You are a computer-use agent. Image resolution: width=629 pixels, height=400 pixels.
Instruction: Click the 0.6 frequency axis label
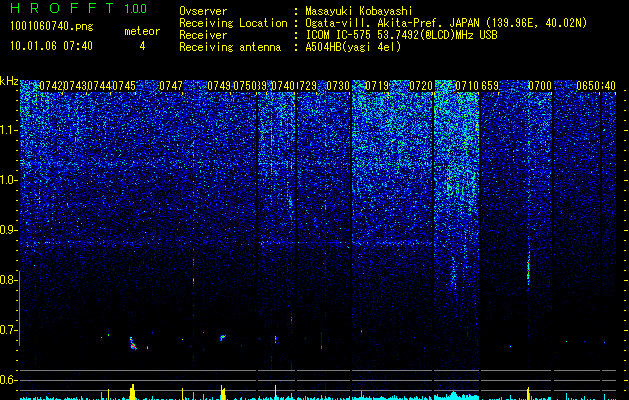[8, 380]
